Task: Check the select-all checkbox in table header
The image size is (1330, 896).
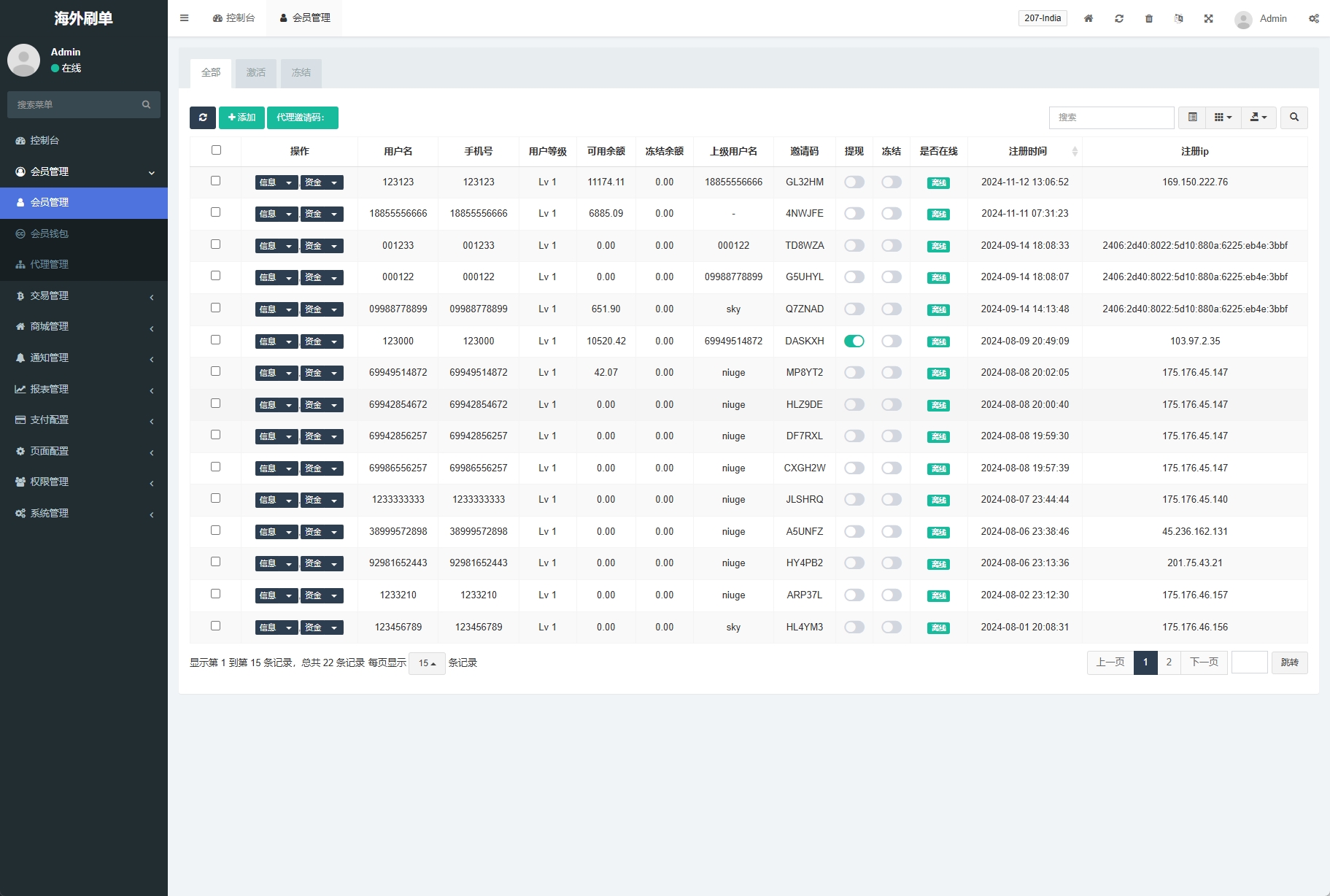Action: coord(216,150)
